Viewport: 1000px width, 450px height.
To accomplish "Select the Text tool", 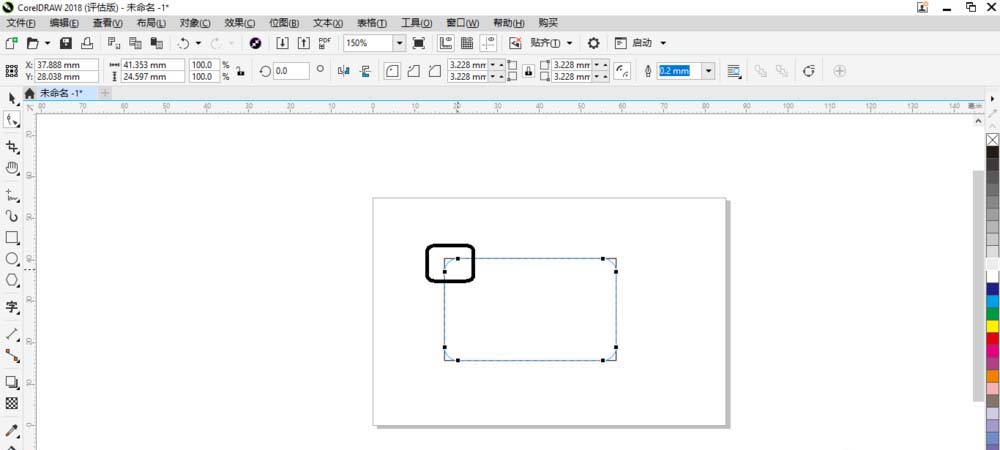I will point(12,307).
